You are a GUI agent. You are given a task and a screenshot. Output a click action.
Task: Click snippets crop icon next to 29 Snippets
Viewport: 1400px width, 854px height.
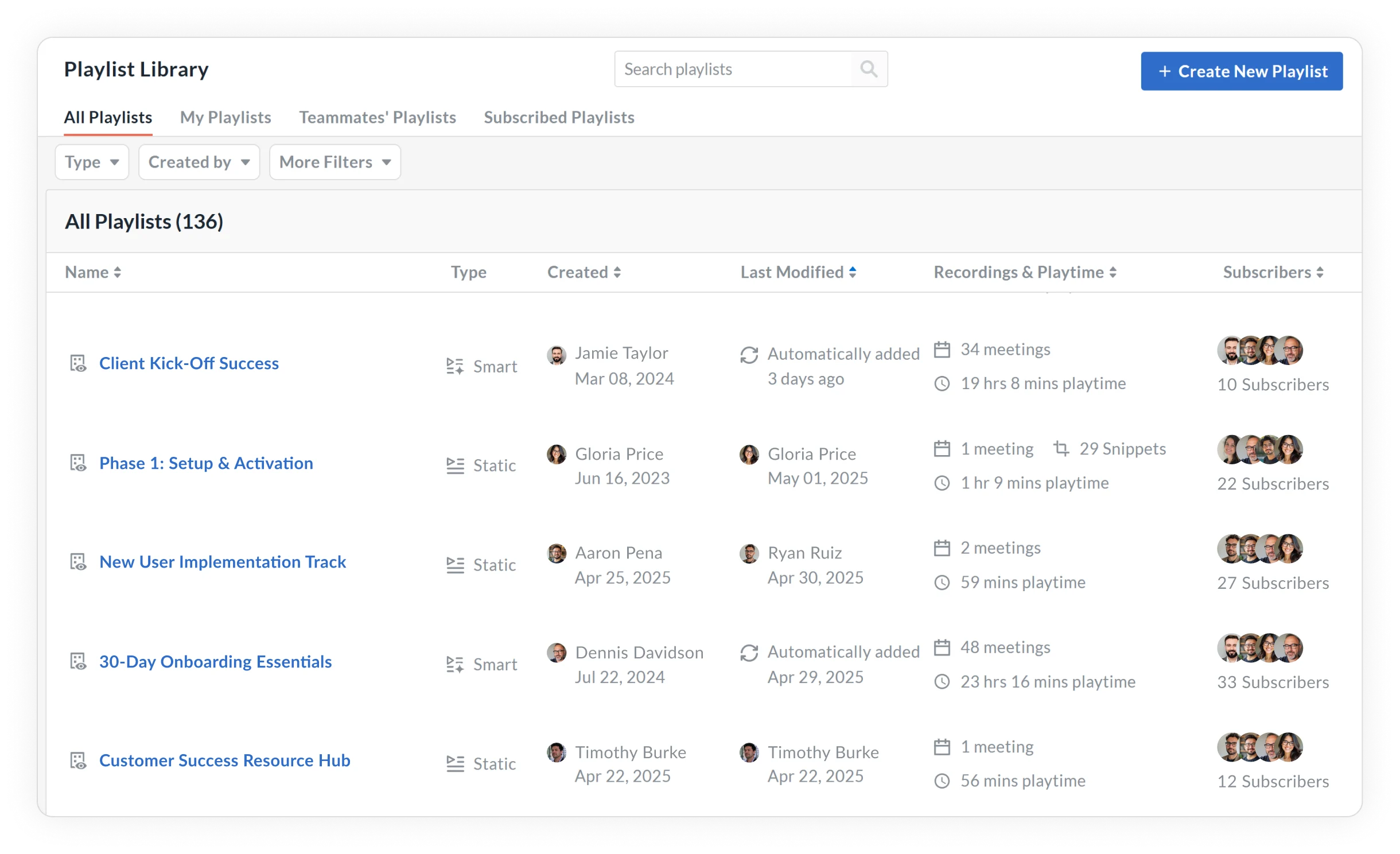point(1061,449)
